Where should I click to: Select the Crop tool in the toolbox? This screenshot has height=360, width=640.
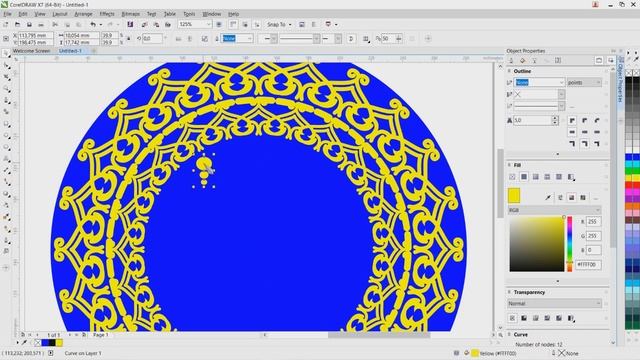(6, 77)
